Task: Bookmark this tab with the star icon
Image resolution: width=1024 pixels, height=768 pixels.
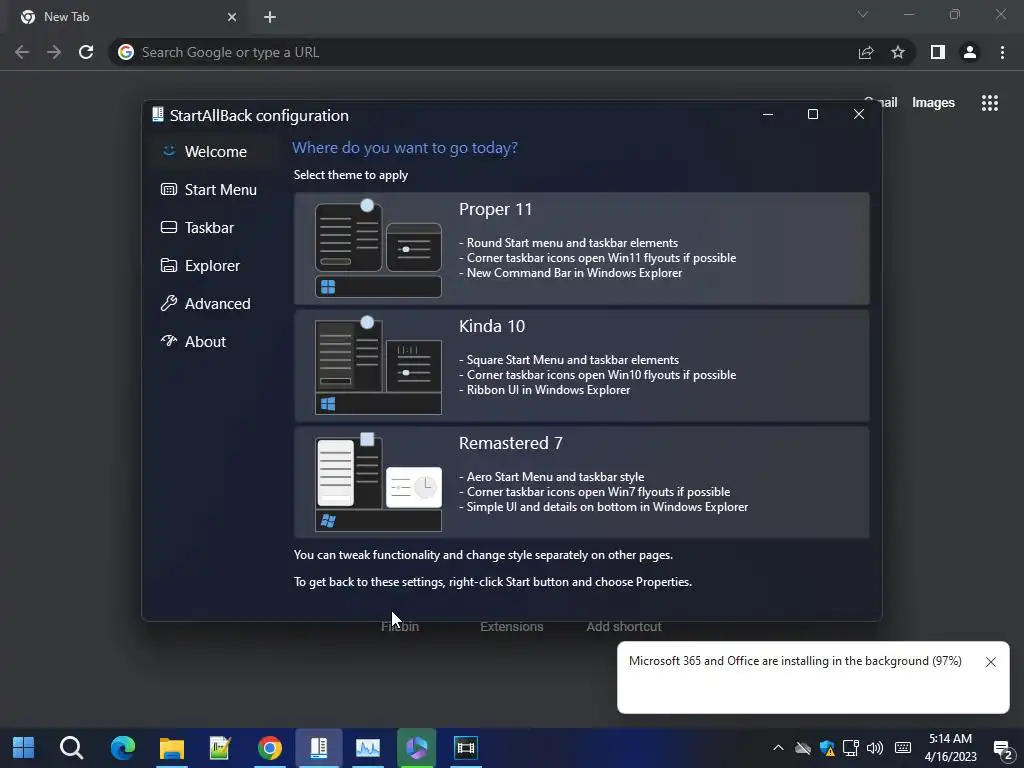Action: click(898, 52)
